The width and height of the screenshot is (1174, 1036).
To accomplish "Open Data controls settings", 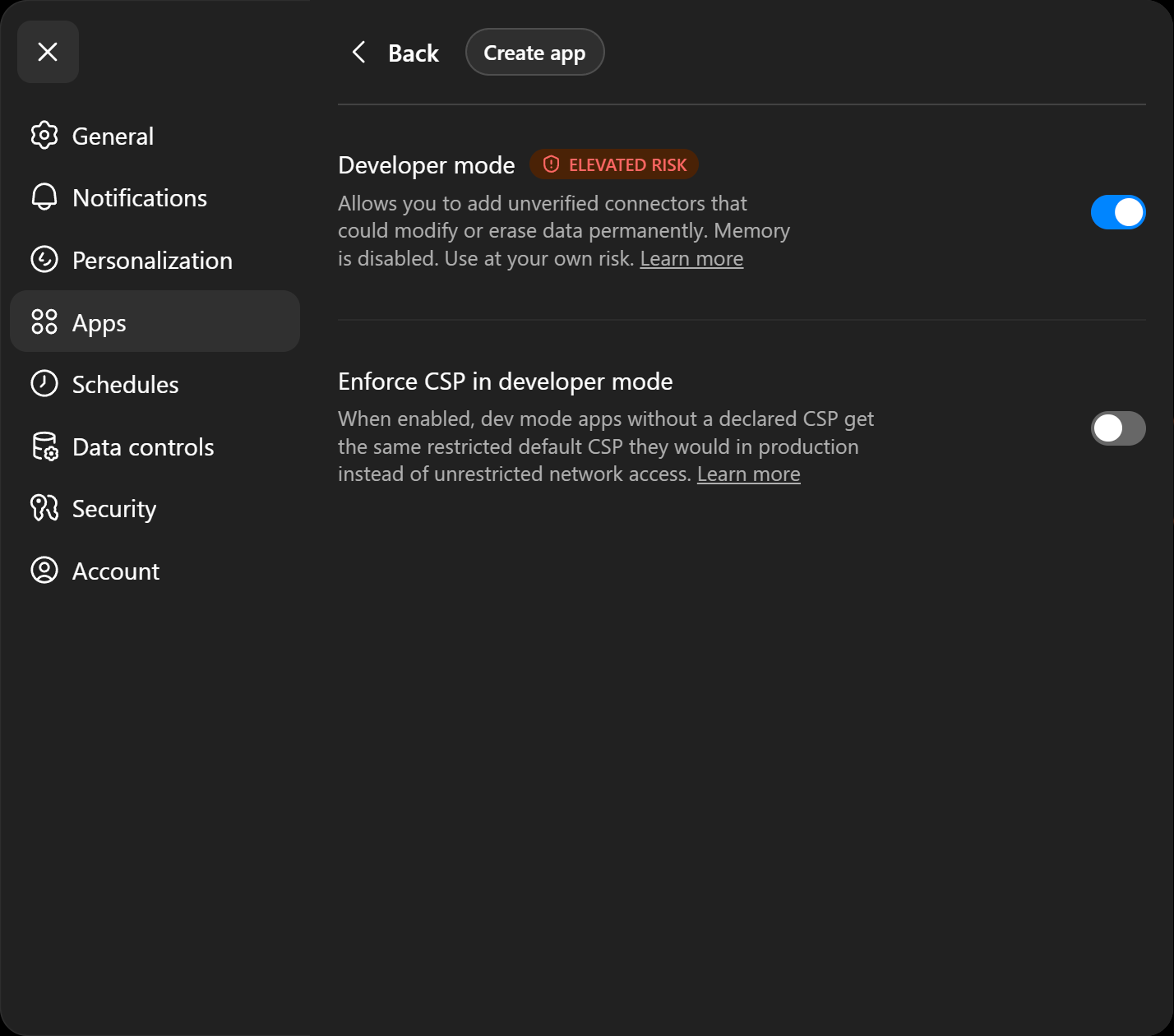I will click(155, 446).
